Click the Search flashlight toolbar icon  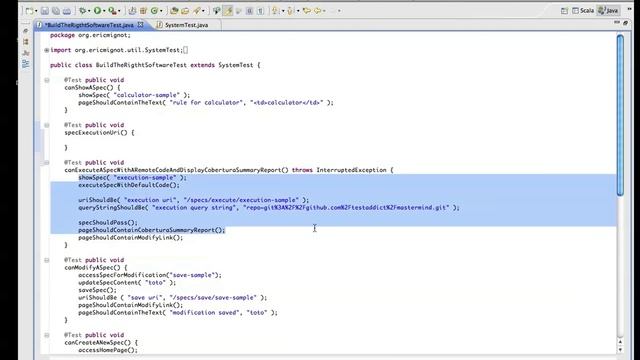tap(197, 11)
